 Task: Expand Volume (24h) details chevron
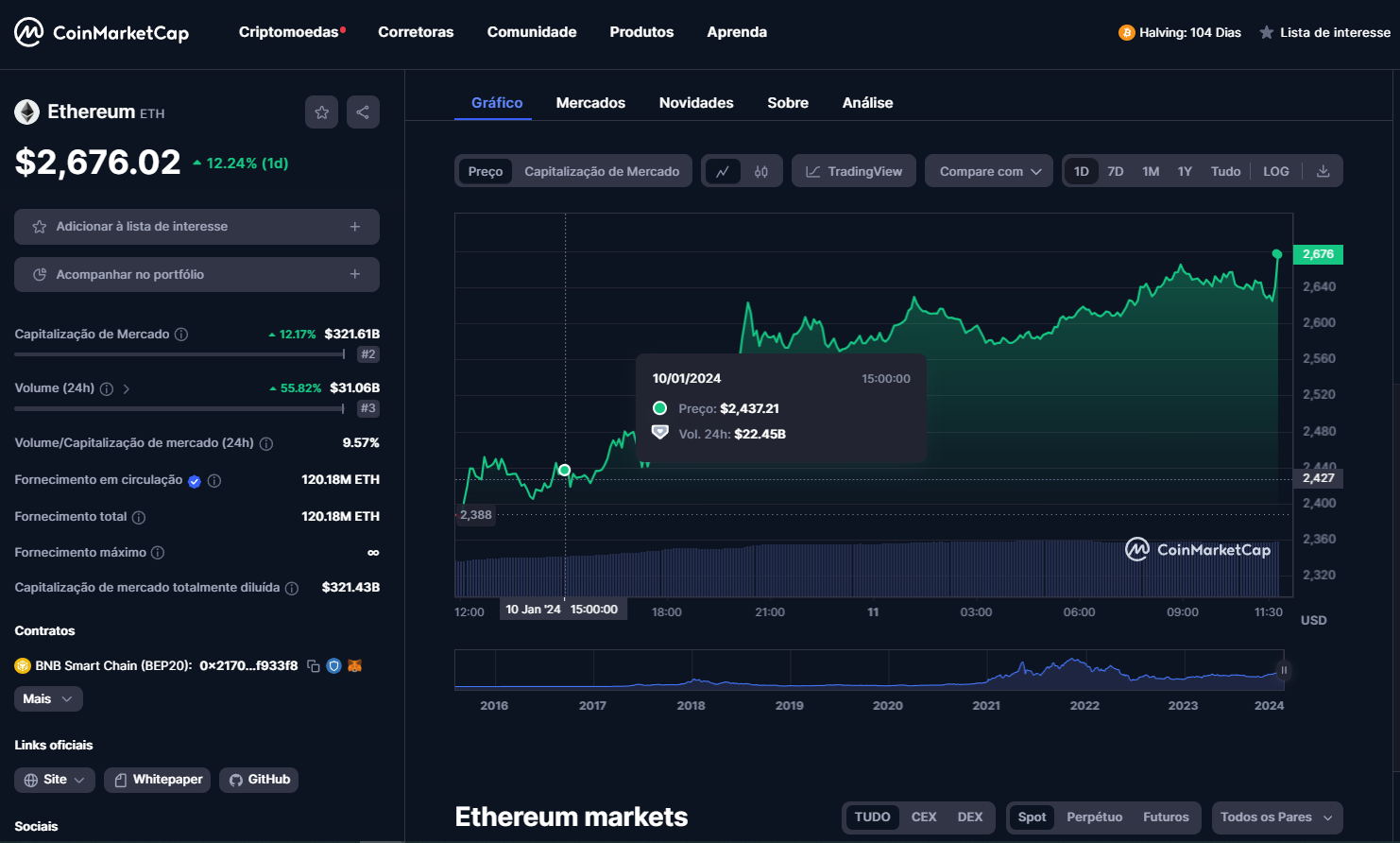coord(127,388)
